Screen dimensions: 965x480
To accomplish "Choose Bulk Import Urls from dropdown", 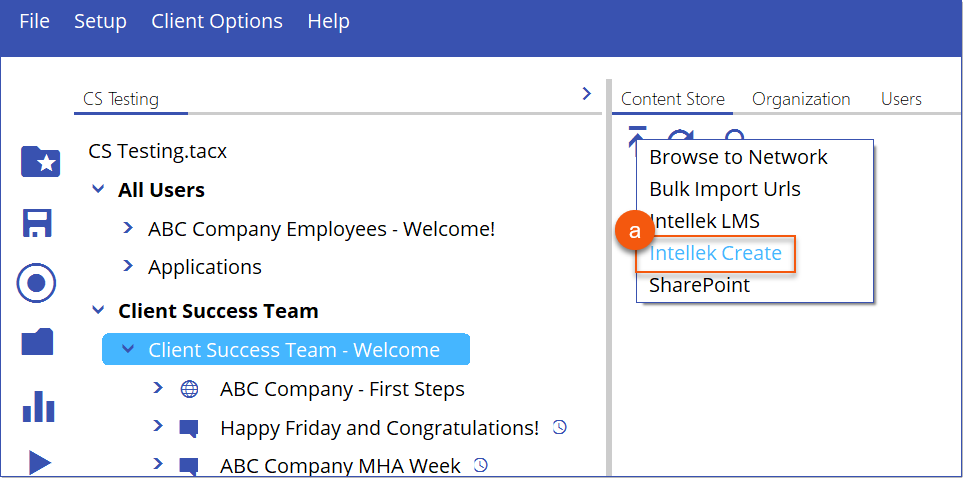I will [x=725, y=189].
